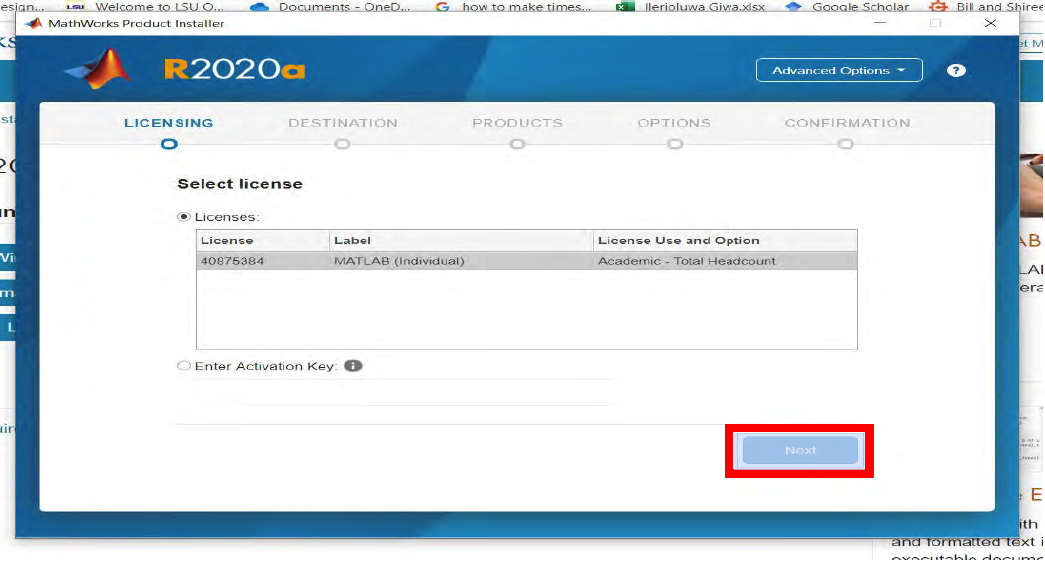
Task: Choose the Enter Activation Key radio option
Action: coord(183,366)
